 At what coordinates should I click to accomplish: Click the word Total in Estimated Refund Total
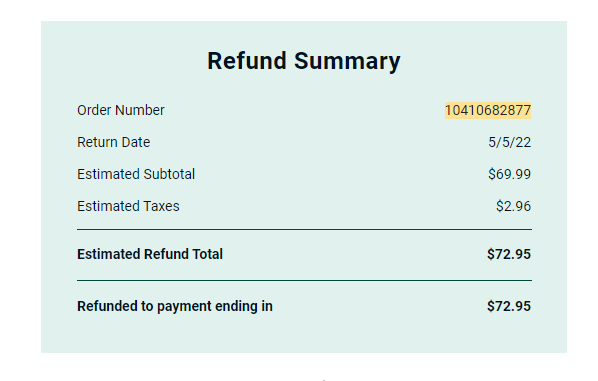(207, 254)
